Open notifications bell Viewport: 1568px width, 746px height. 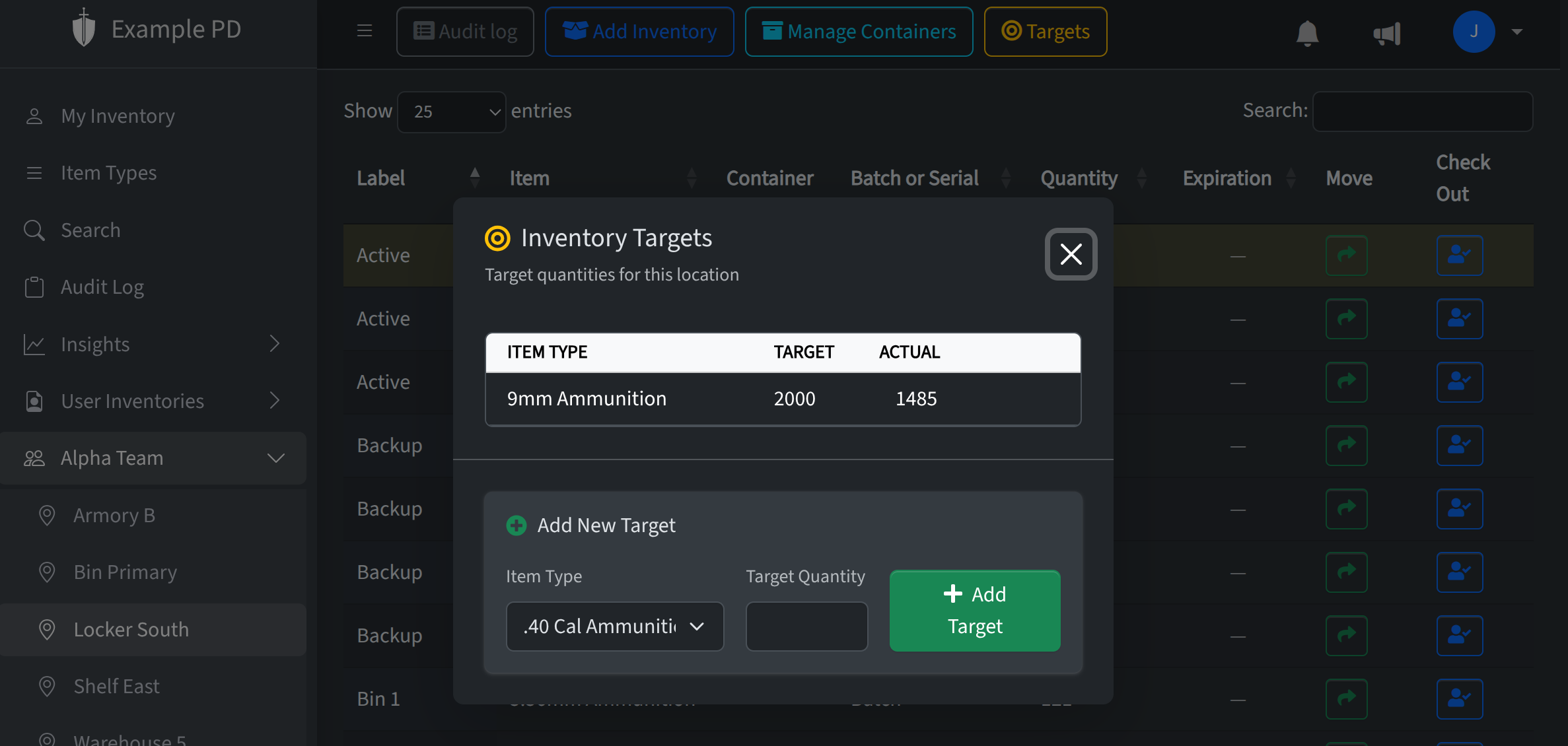tap(1307, 32)
